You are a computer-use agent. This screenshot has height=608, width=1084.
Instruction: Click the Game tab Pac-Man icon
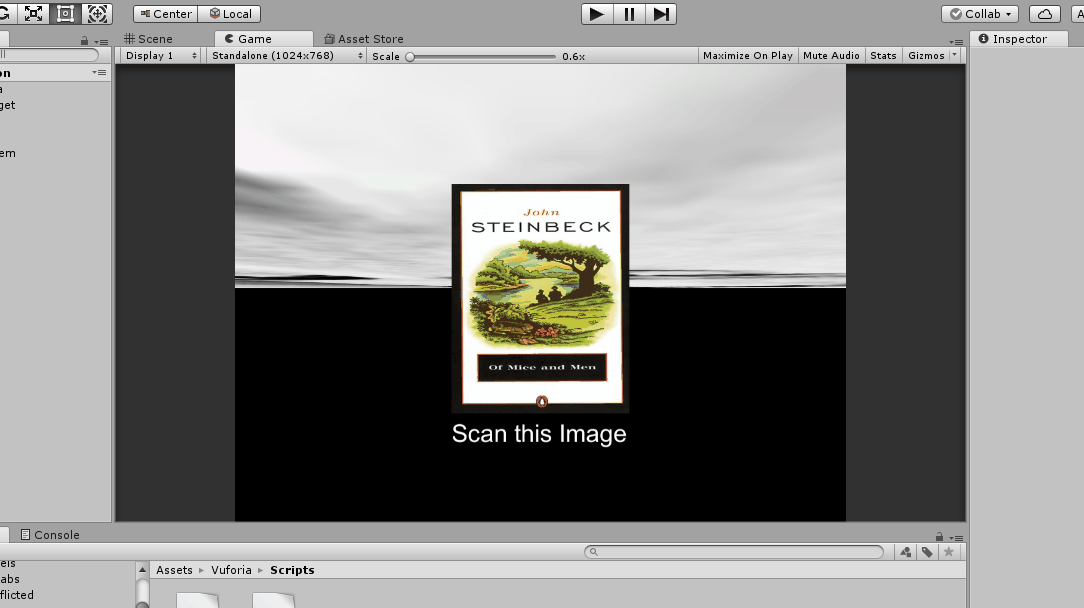coord(228,38)
